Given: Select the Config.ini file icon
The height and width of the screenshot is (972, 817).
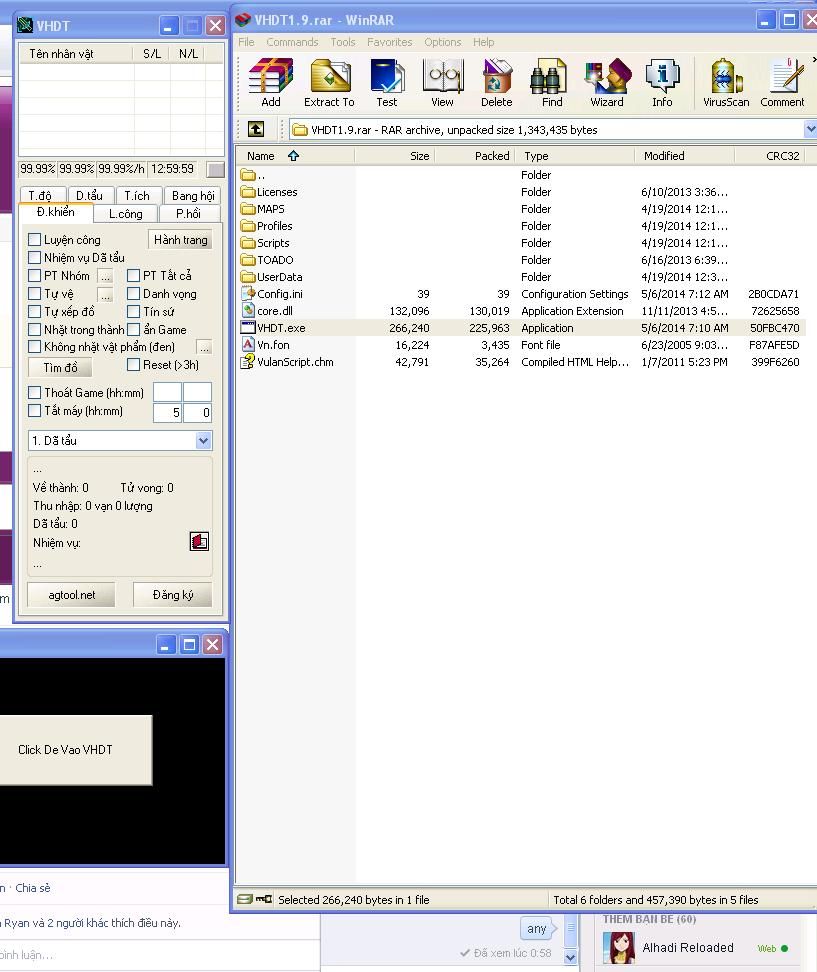Looking at the screenshot, I should [248, 293].
